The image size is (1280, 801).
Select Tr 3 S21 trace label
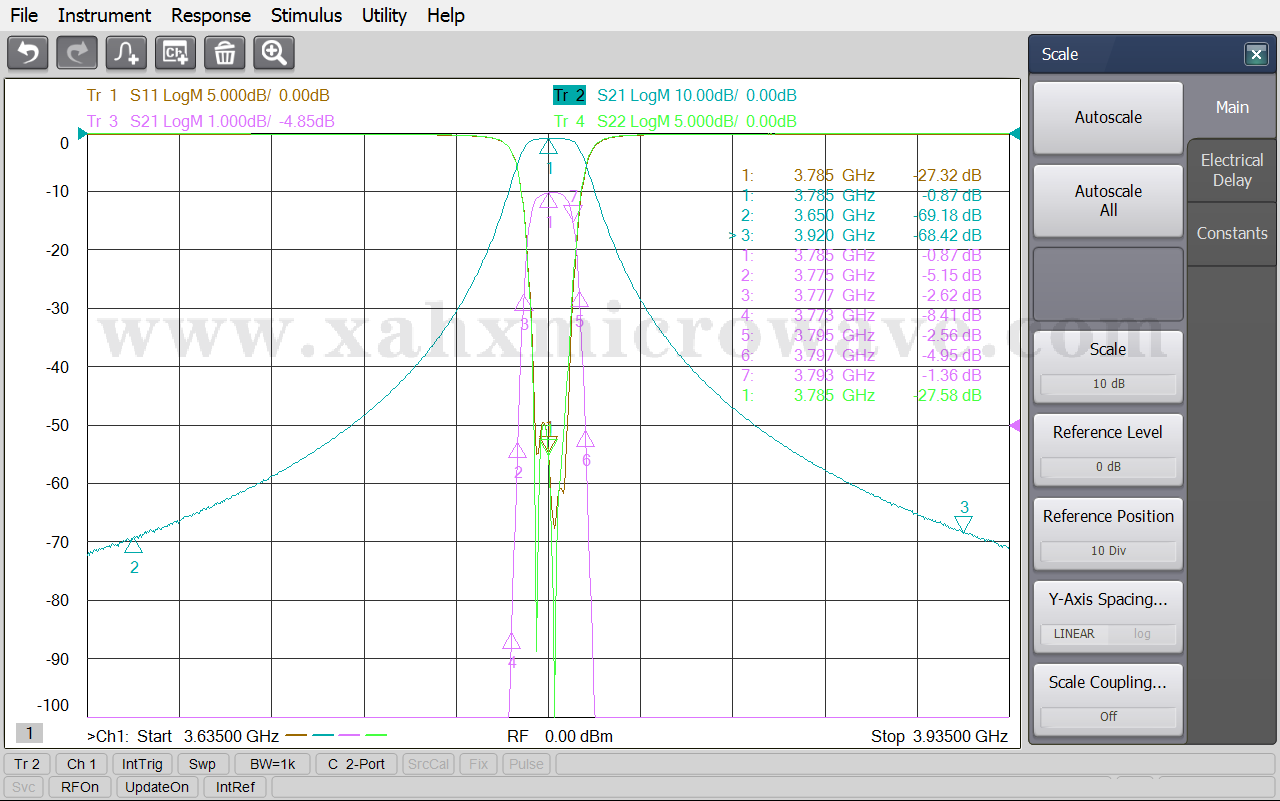pos(210,122)
